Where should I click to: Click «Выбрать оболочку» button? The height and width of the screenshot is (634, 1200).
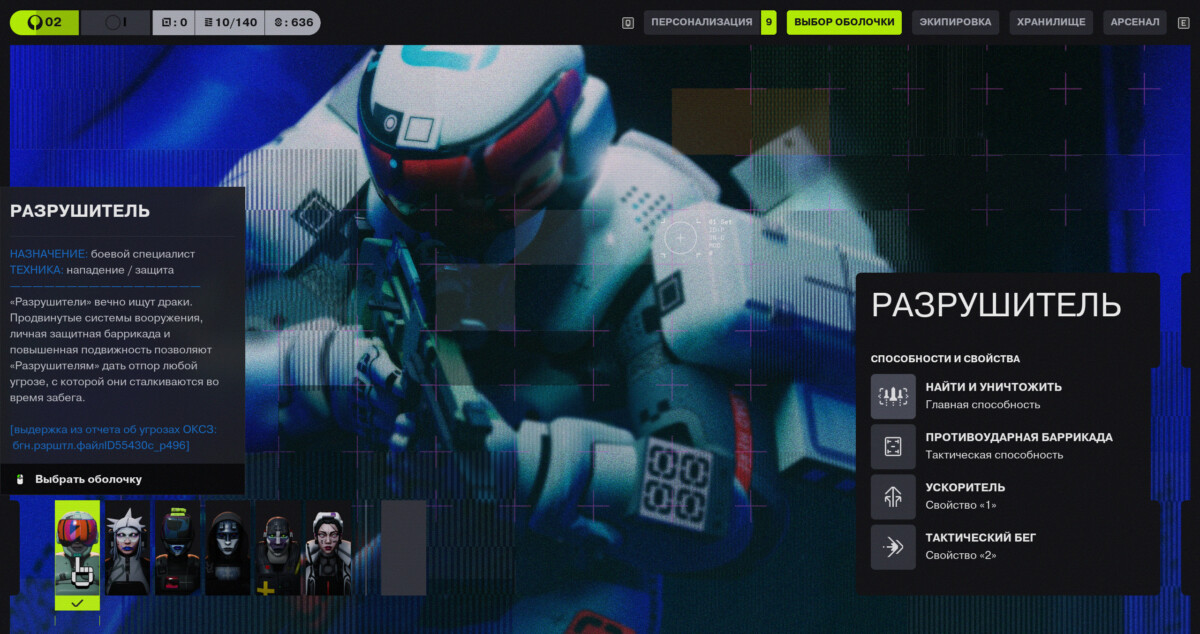[x=88, y=479]
